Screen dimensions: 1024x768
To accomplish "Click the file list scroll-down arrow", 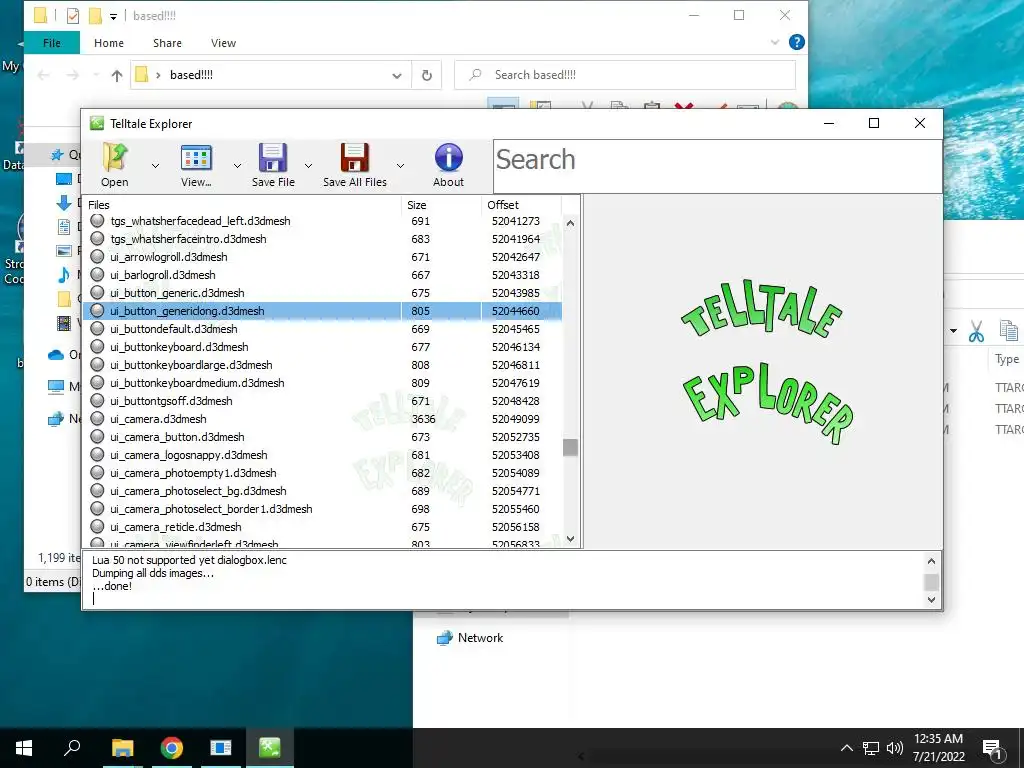I will click(x=570, y=539).
